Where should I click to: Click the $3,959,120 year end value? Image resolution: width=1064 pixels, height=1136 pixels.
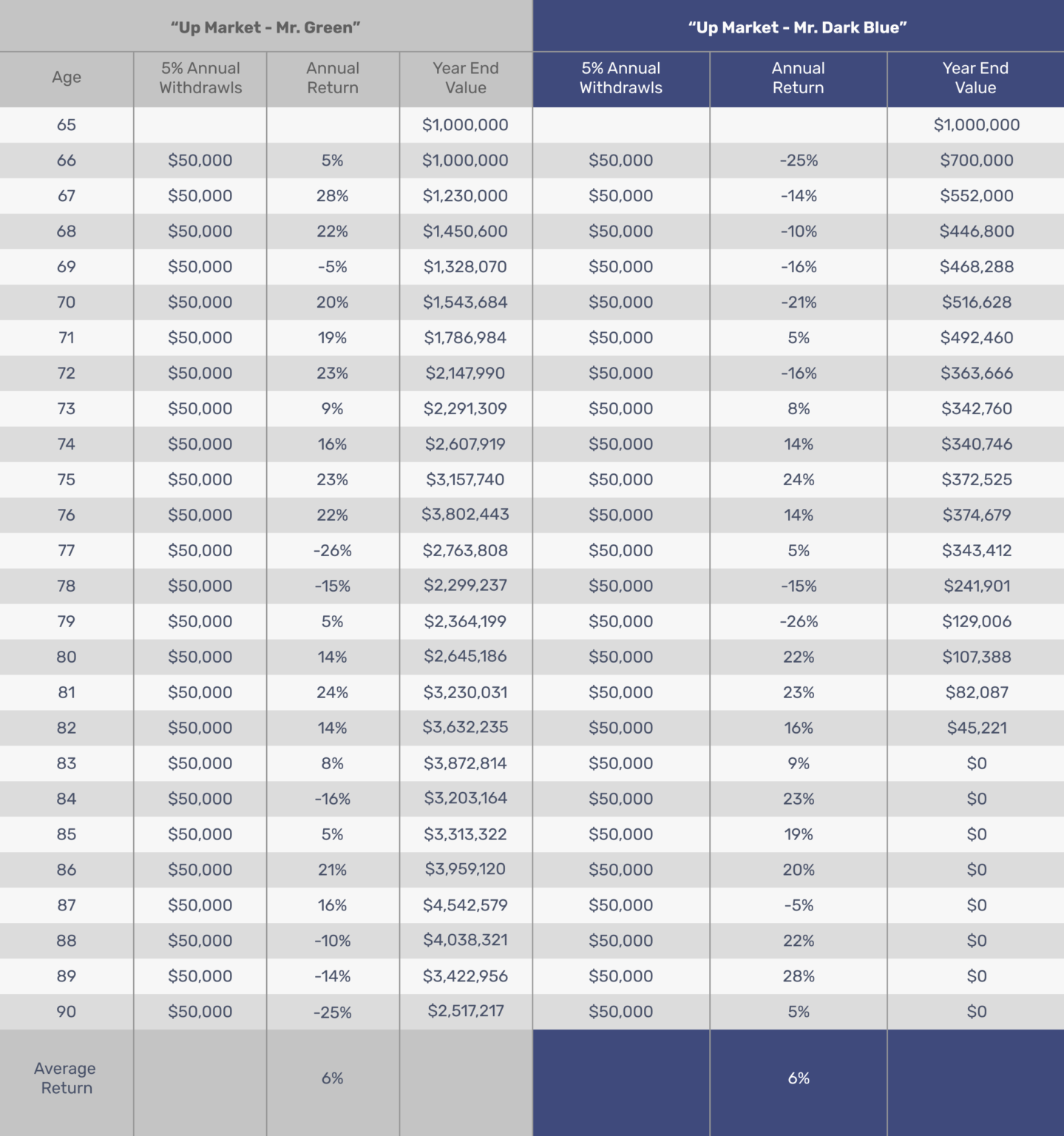point(465,870)
